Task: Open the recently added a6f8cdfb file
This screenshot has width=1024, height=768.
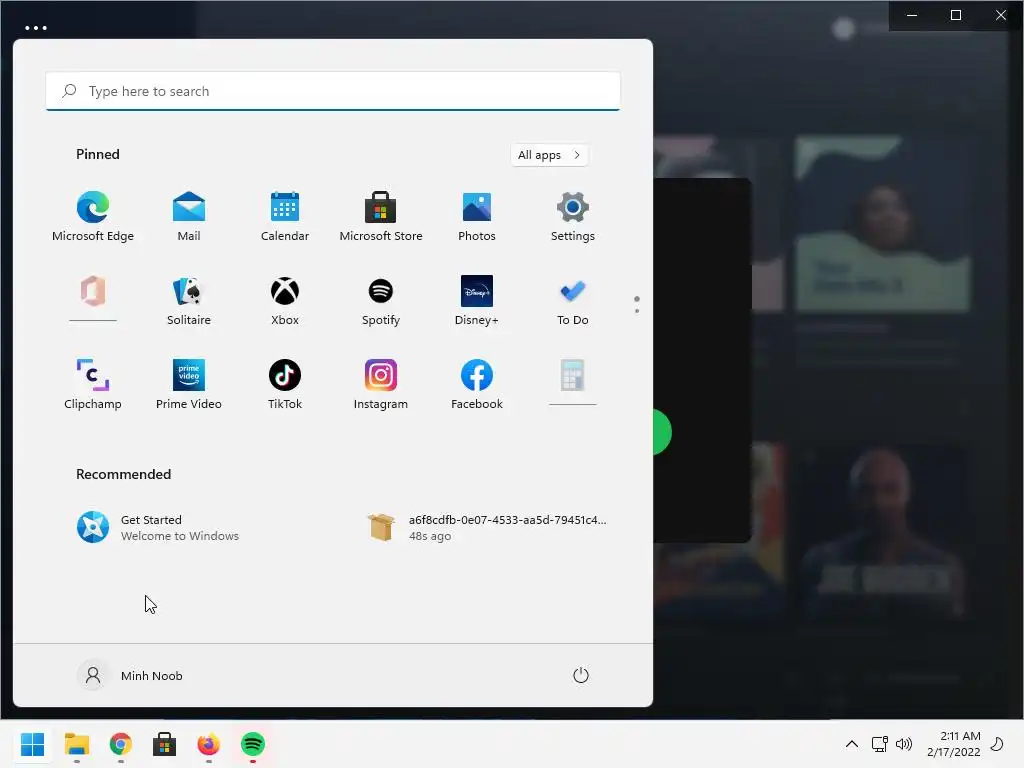Action: (x=487, y=528)
